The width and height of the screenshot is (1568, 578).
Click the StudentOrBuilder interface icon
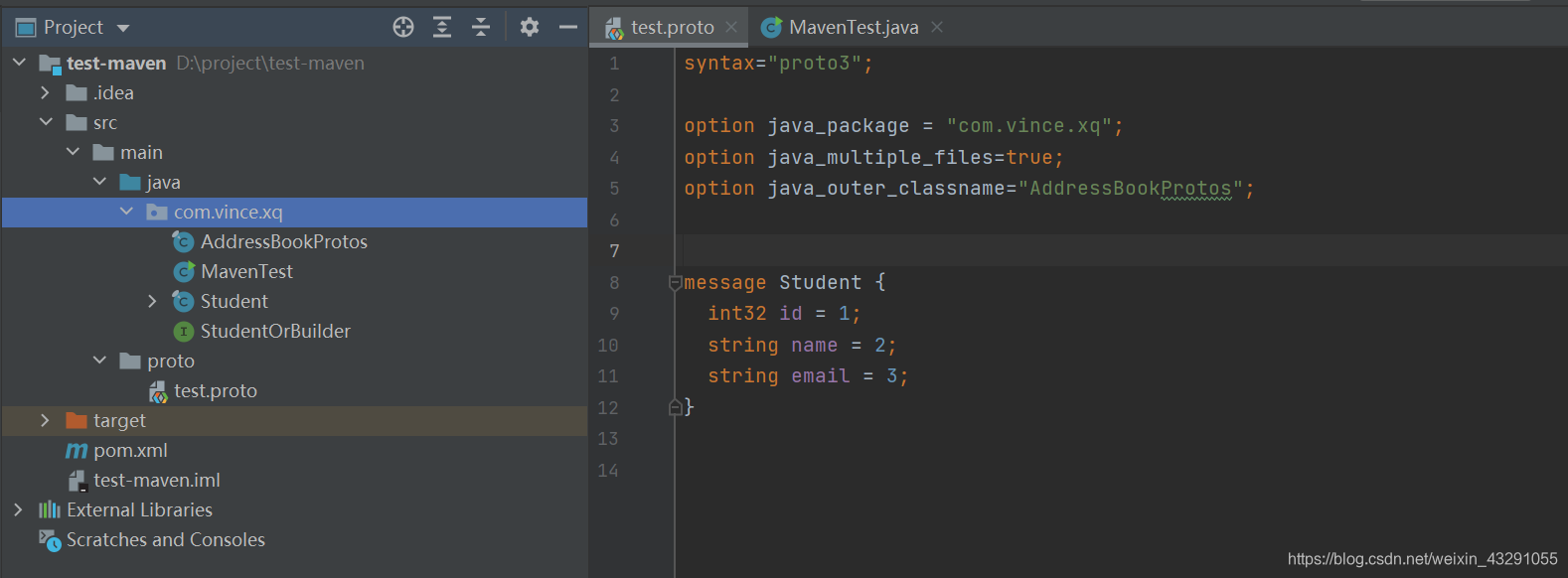pyautogui.click(x=183, y=331)
